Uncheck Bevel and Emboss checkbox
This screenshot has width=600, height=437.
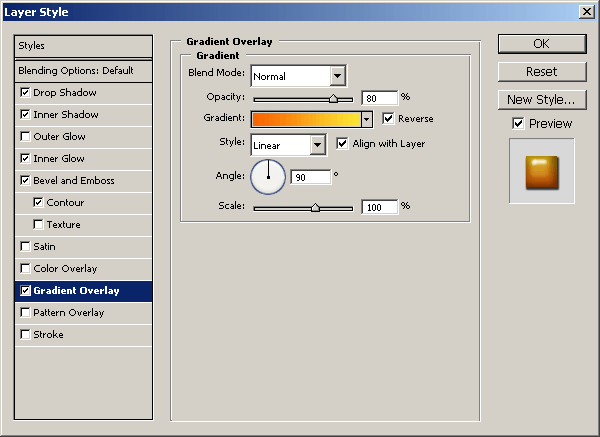pos(25,181)
